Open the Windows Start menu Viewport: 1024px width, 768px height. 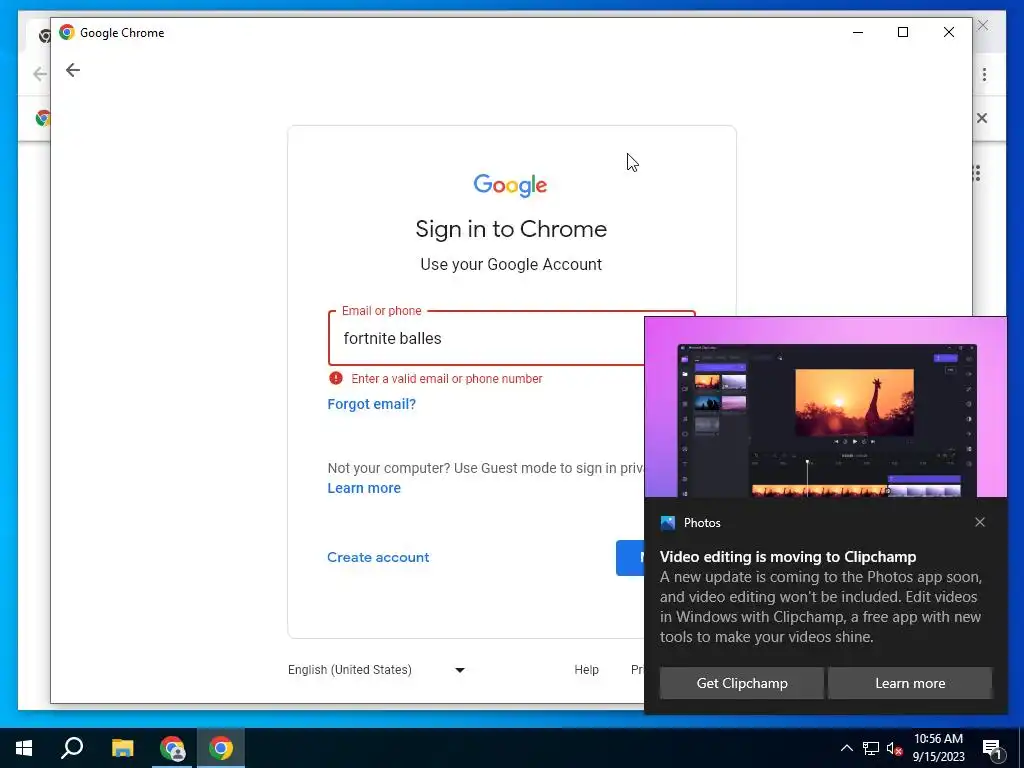coord(24,748)
